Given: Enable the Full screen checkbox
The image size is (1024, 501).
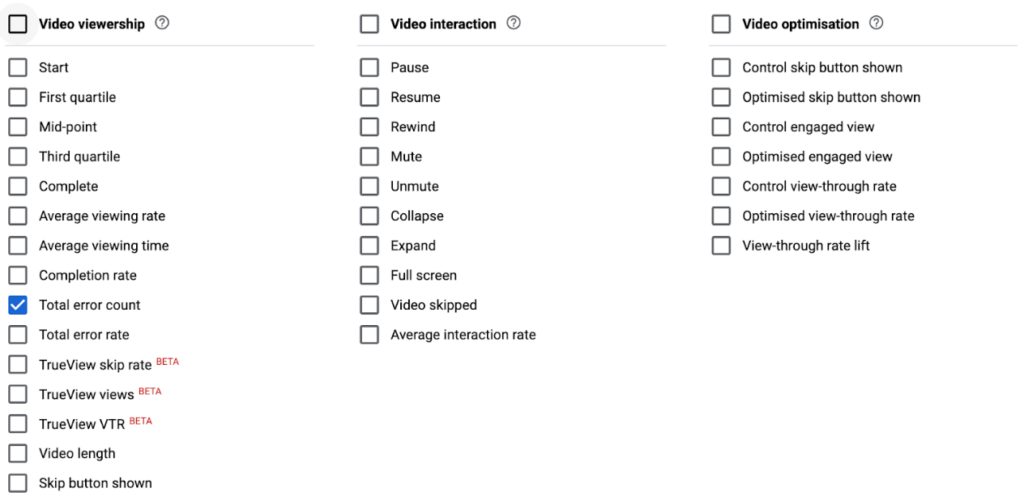Looking at the screenshot, I should tap(370, 276).
